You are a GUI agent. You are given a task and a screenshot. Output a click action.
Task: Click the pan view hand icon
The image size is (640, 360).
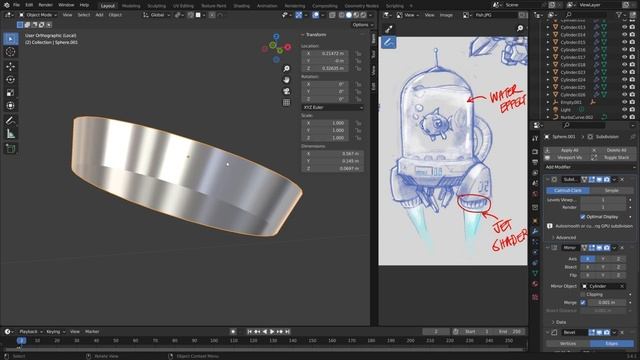(x=287, y=80)
